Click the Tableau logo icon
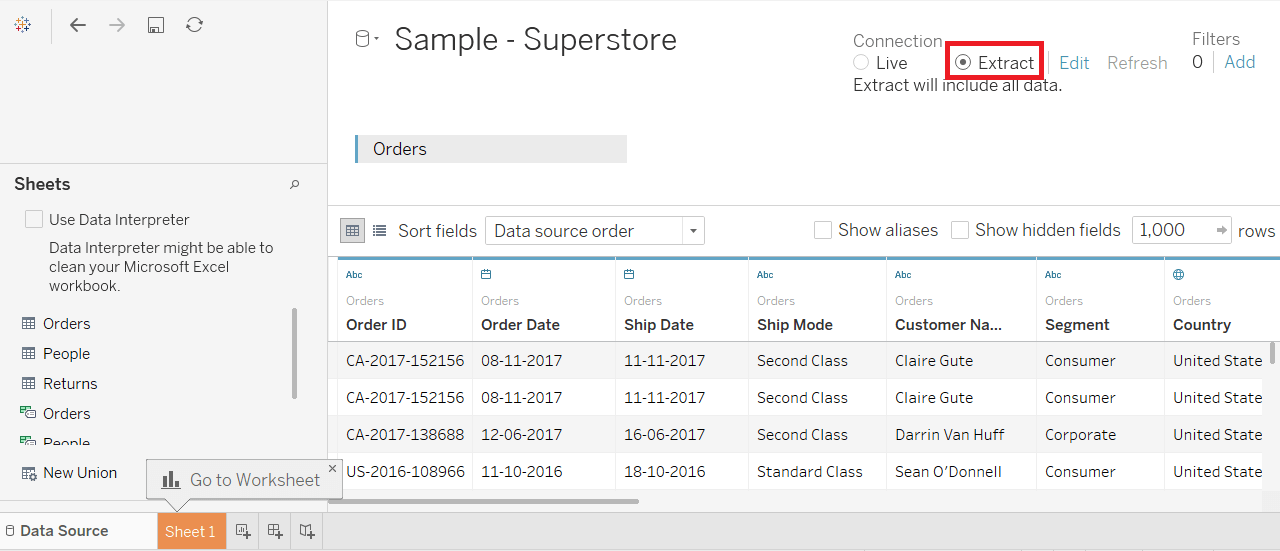 (23, 25)
